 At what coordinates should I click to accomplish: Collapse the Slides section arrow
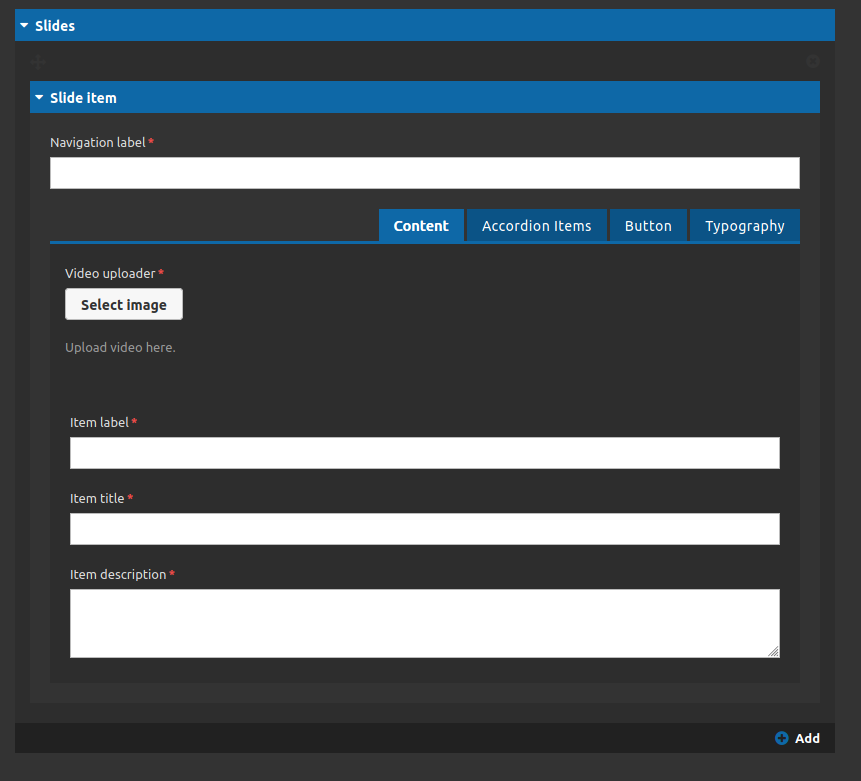24,25
